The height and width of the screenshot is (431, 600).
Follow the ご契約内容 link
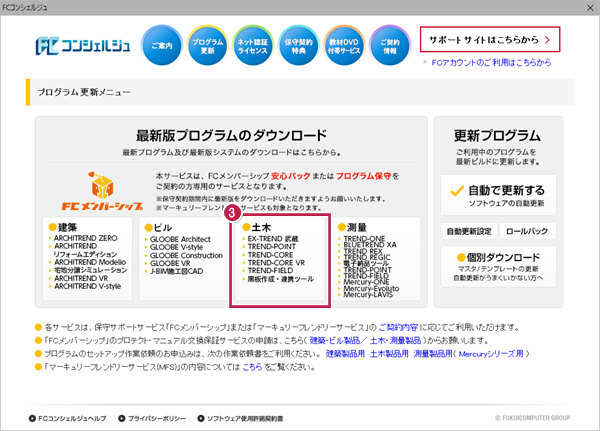(398, 328)
